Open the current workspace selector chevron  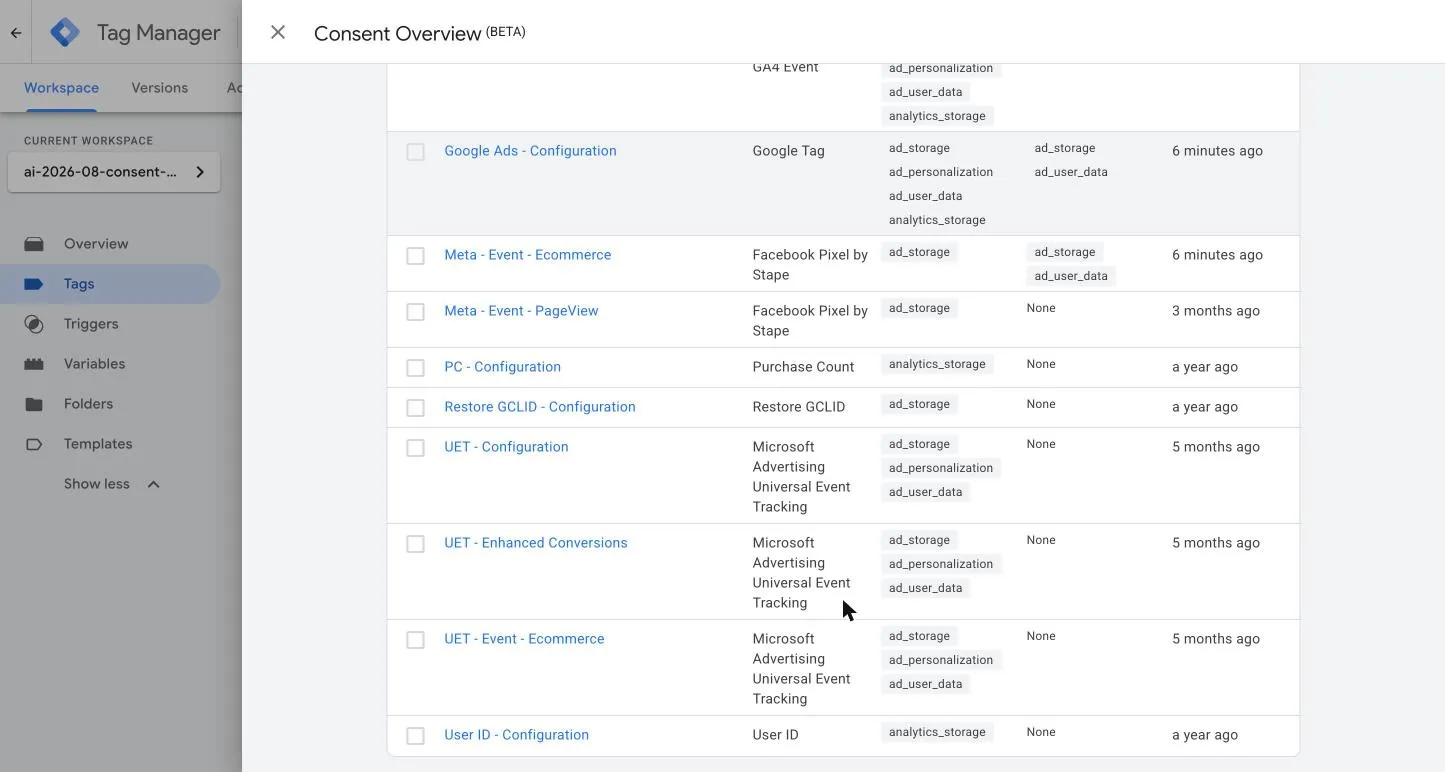pyautogui.click(x=200, y=172)
